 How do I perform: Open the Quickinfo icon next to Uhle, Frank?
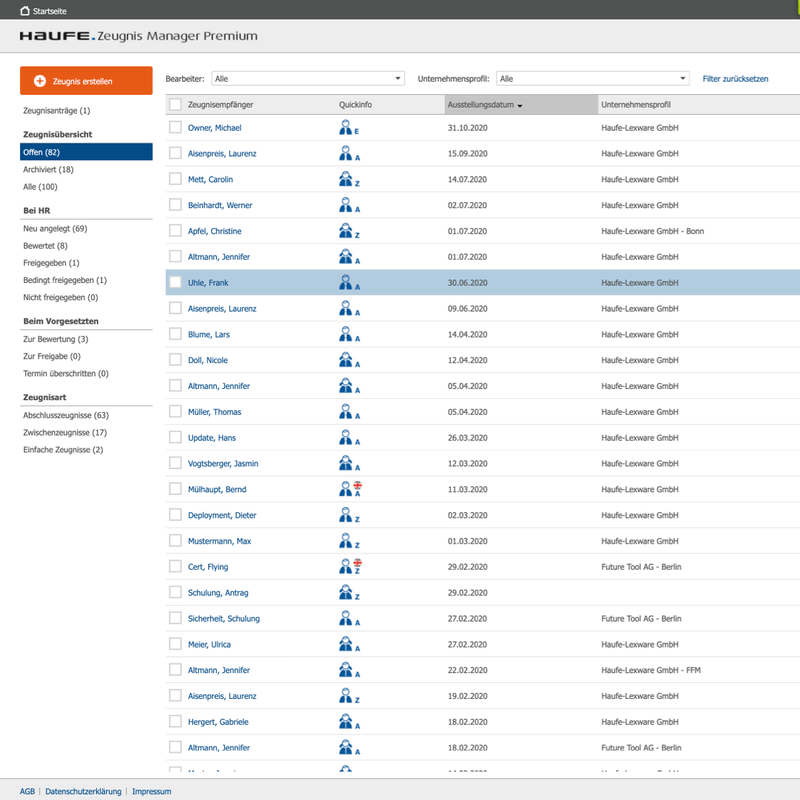tap(347, 282)
